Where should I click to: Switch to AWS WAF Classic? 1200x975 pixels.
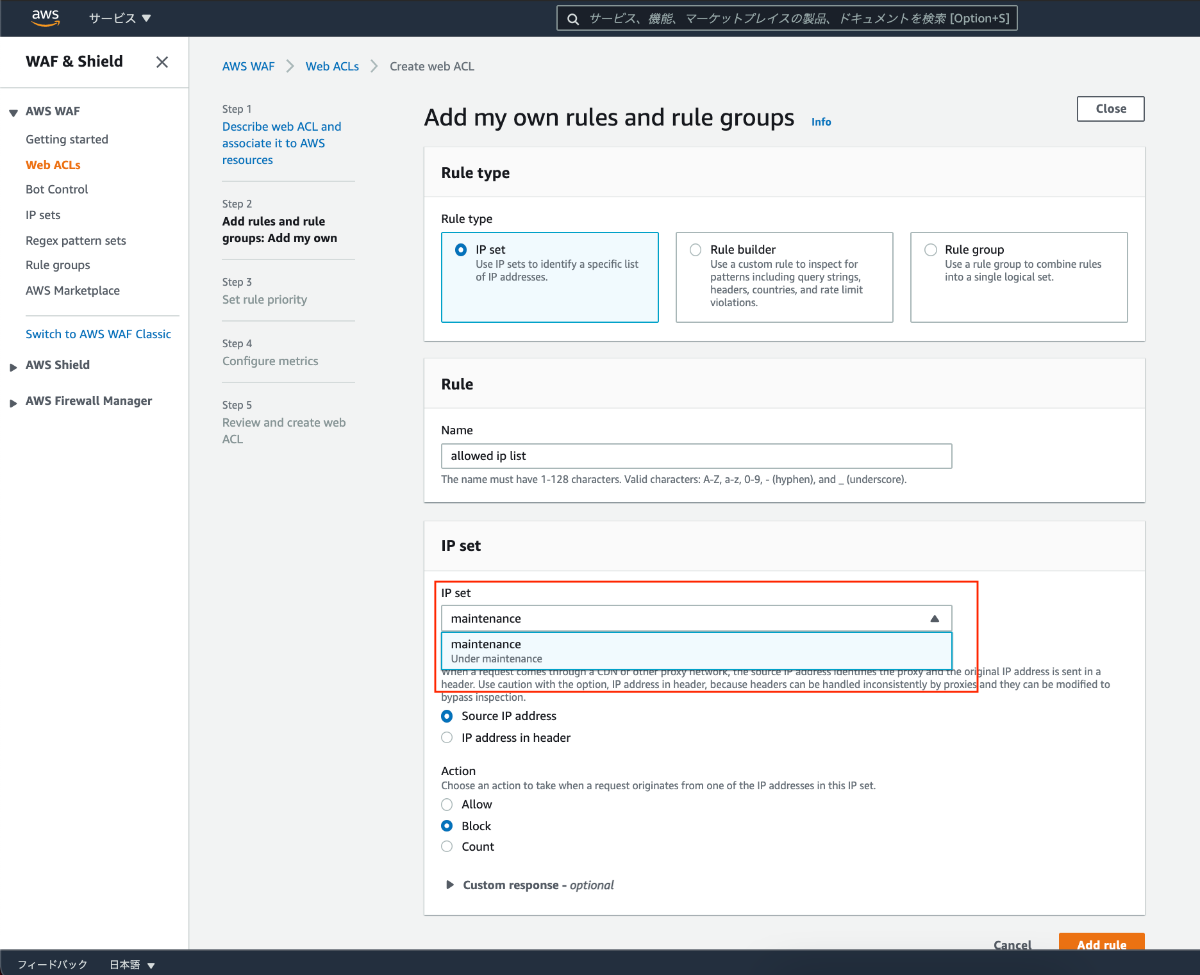(98, 334)
